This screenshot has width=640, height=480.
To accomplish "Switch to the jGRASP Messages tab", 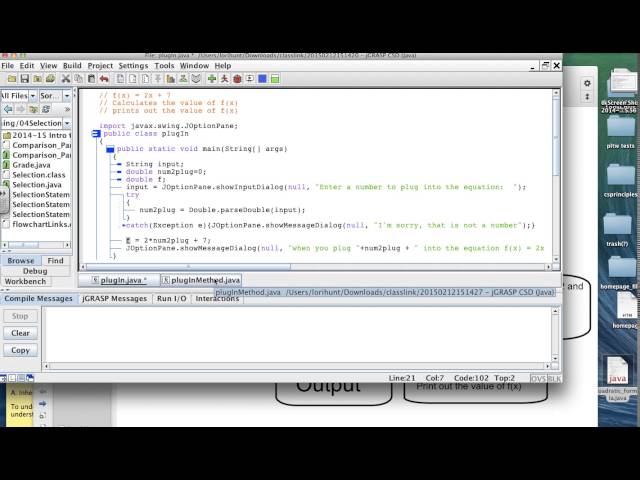I will (x=114, y=298).
